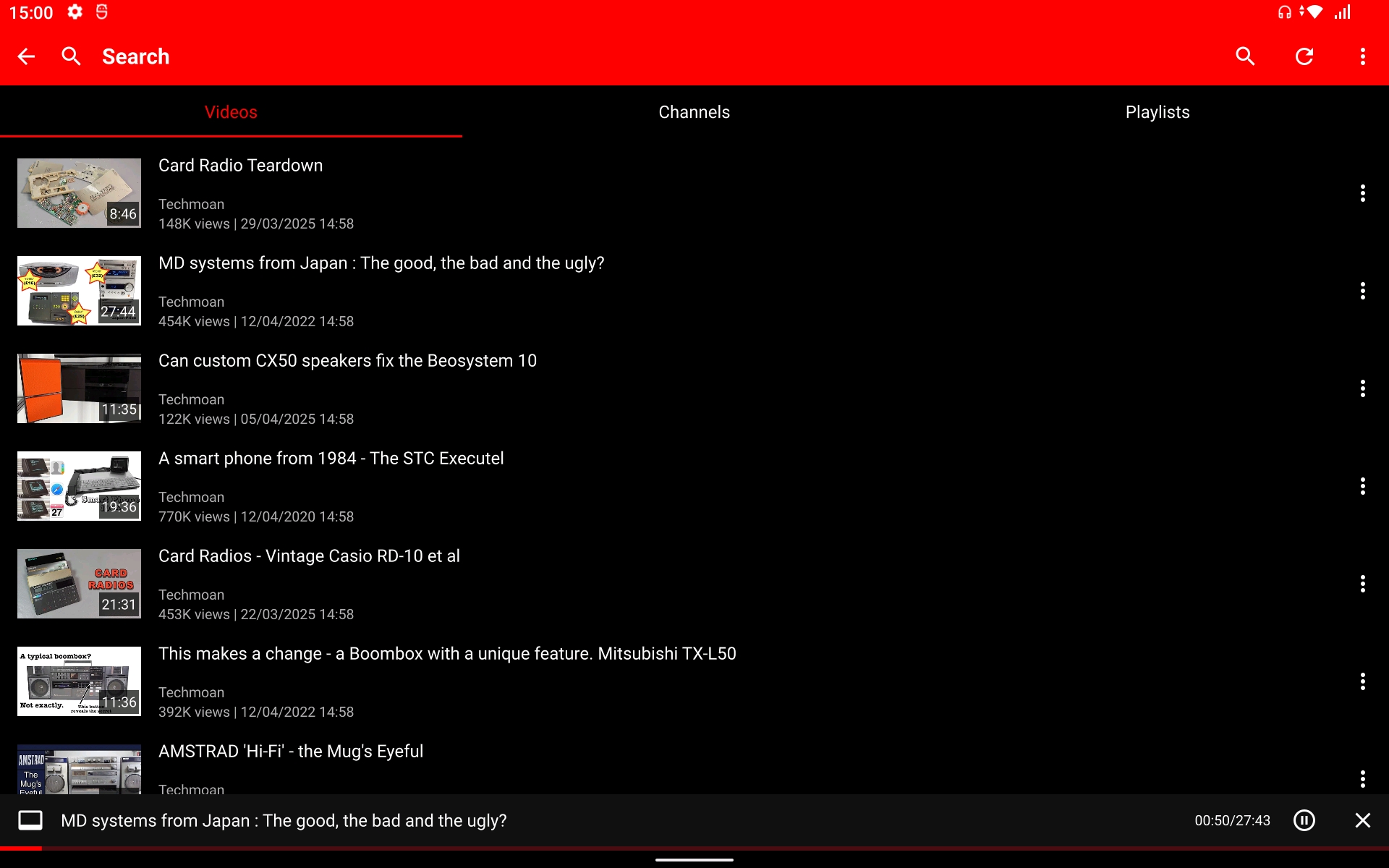
Task: Open options for AMSTRAD Hi-Fi video
Action: click(1363, 779)
